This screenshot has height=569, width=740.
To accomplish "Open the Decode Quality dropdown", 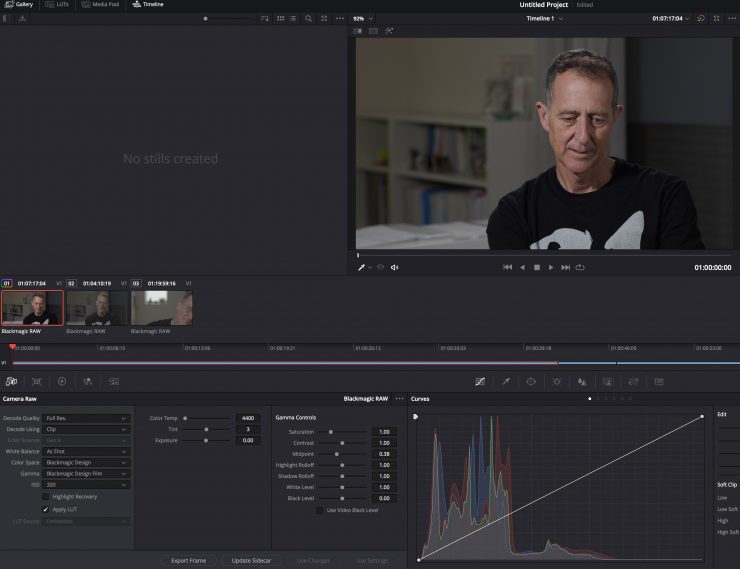I will pos(86,418).
